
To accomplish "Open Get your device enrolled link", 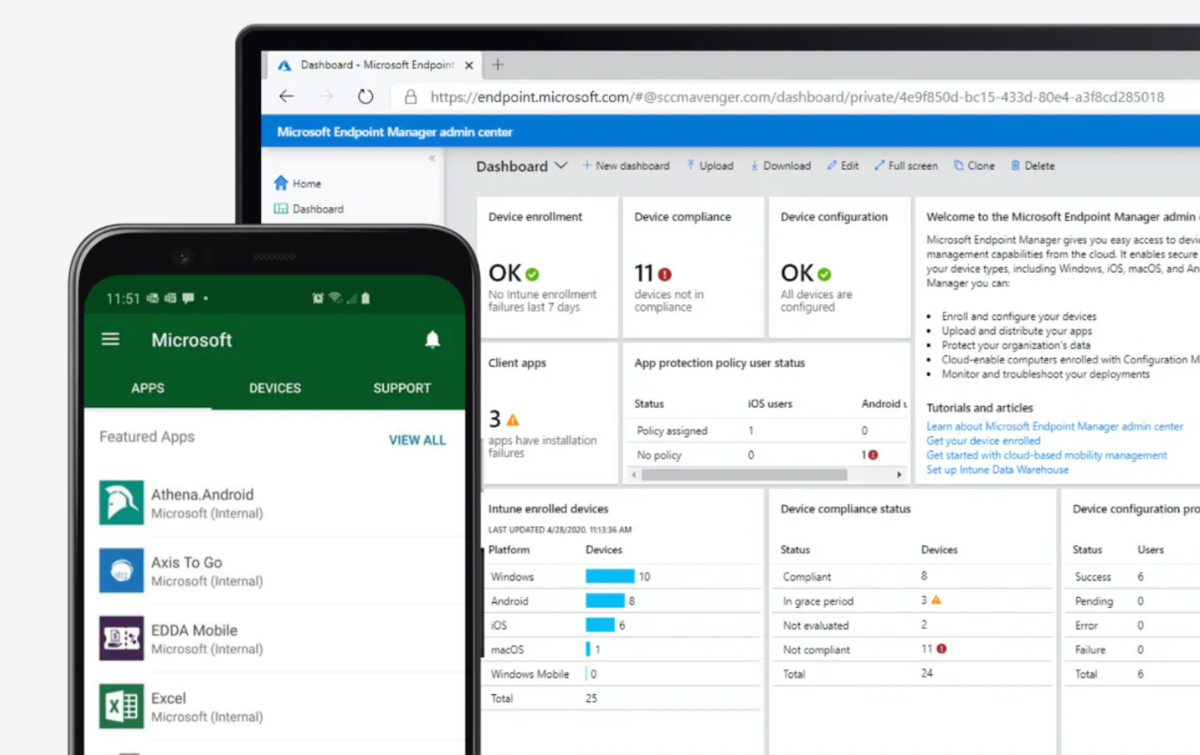I will [x=983, y=441].
